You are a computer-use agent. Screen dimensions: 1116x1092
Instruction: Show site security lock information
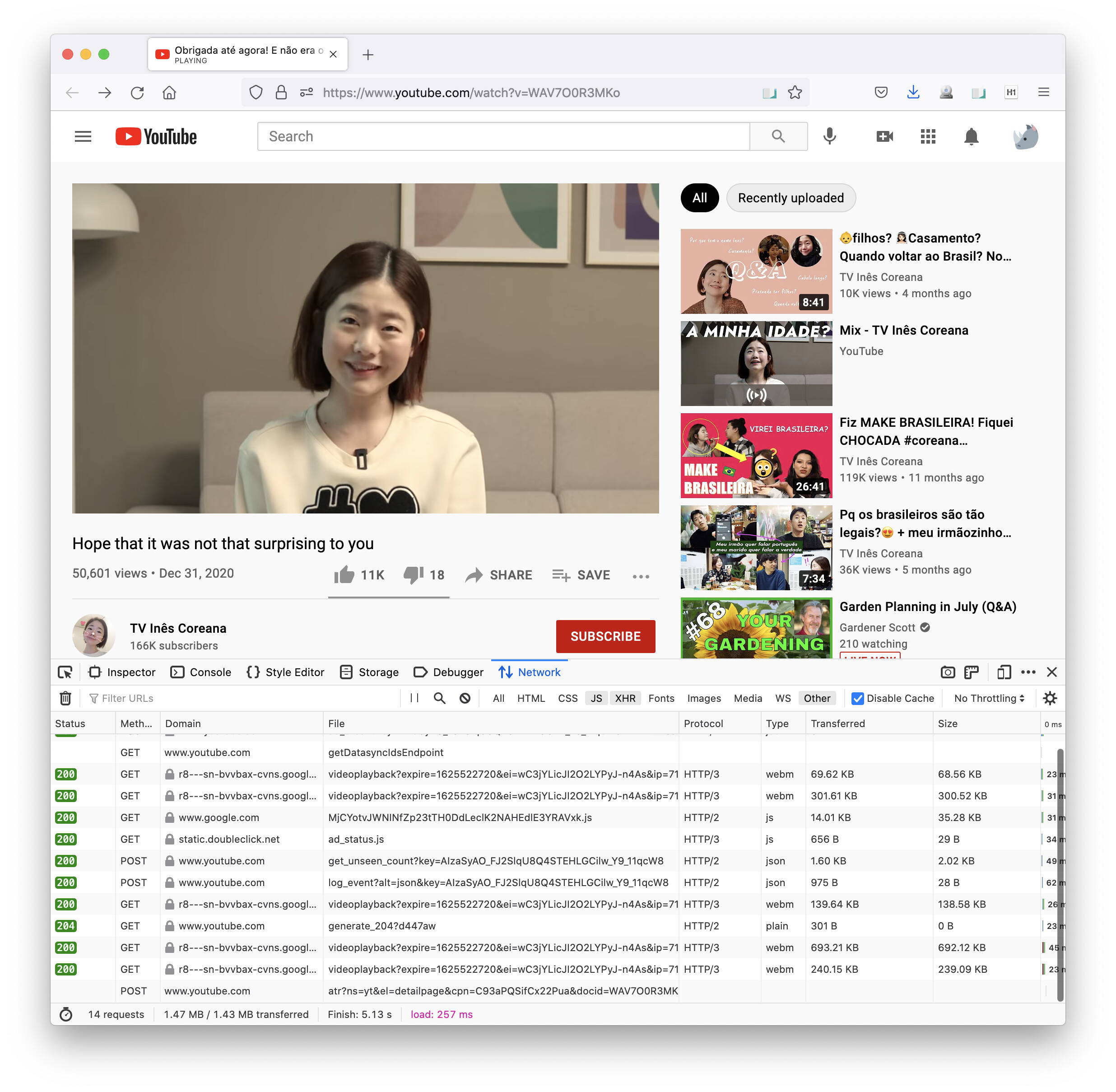[281, 92]
